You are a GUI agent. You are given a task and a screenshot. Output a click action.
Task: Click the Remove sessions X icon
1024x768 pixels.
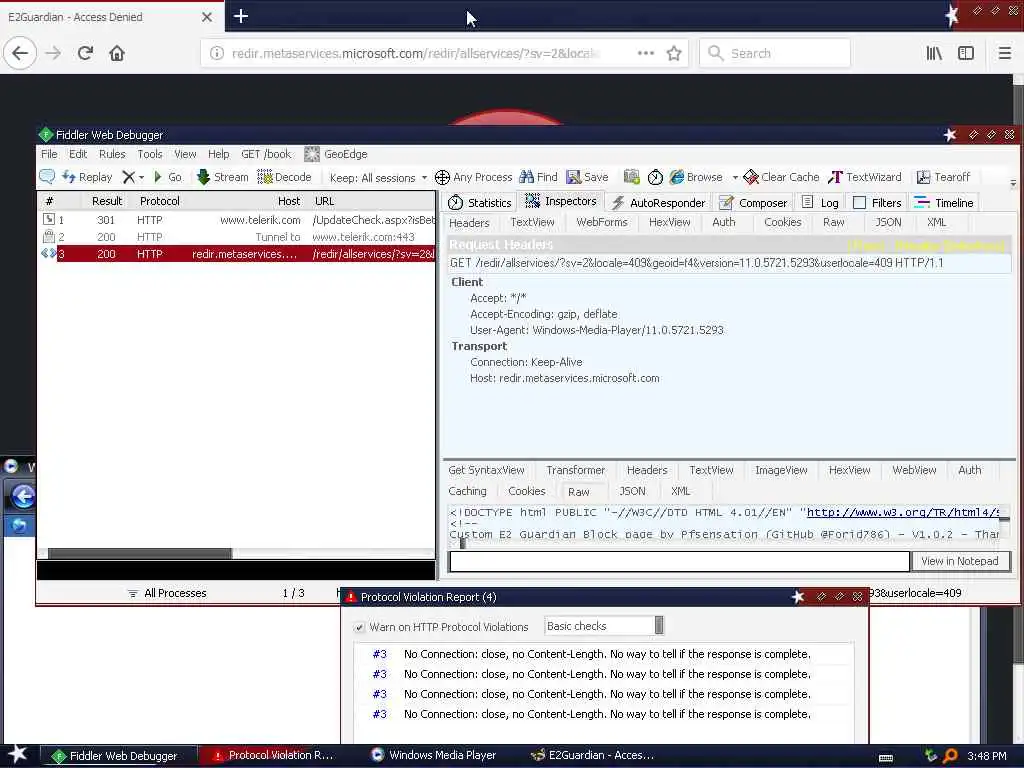tap(129, 177)
